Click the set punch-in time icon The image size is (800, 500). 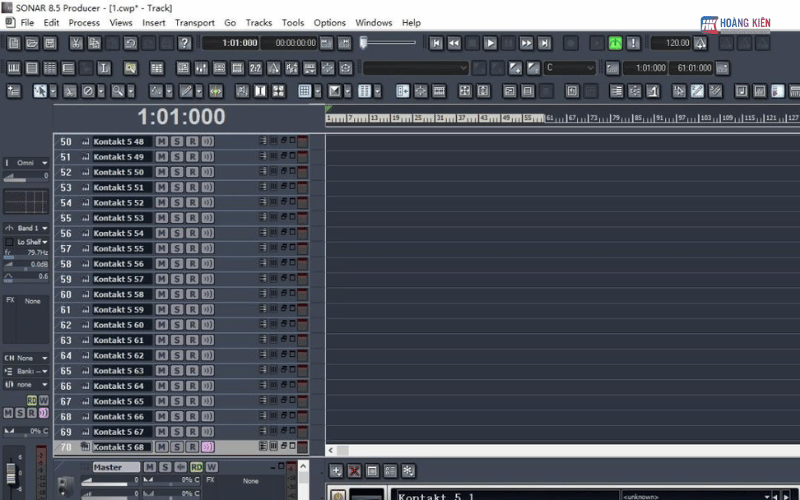[612, 68]
